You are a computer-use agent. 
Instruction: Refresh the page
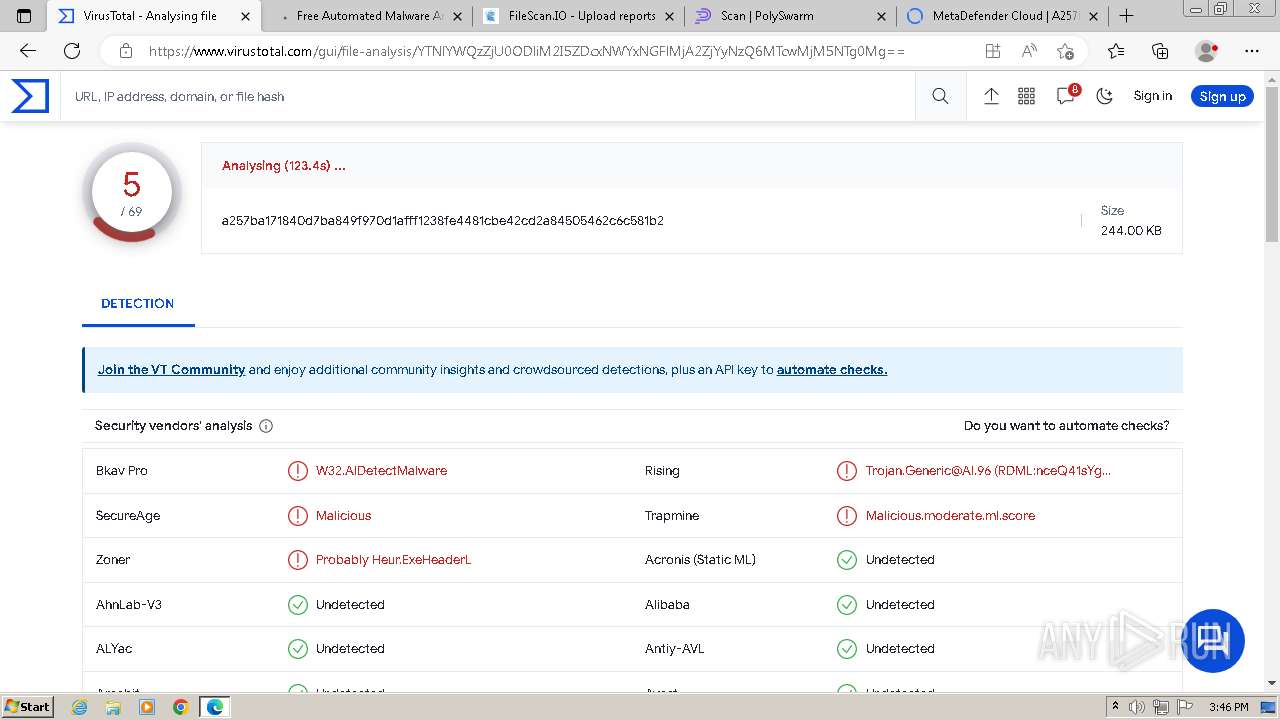click(x=72, y=51)
